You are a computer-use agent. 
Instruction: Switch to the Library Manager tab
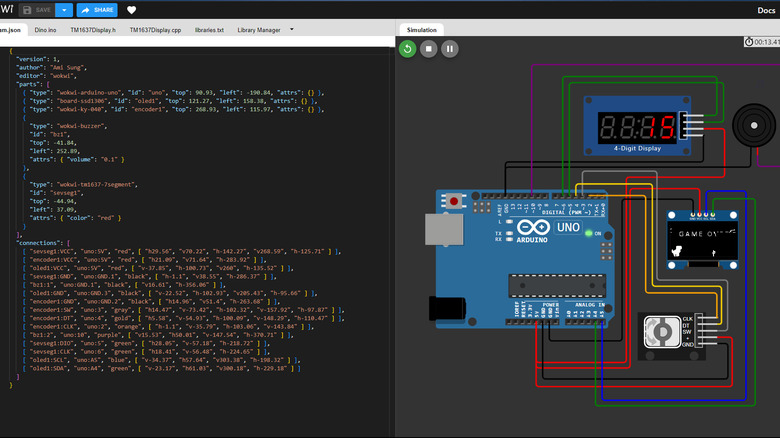(x=258, y=30)
